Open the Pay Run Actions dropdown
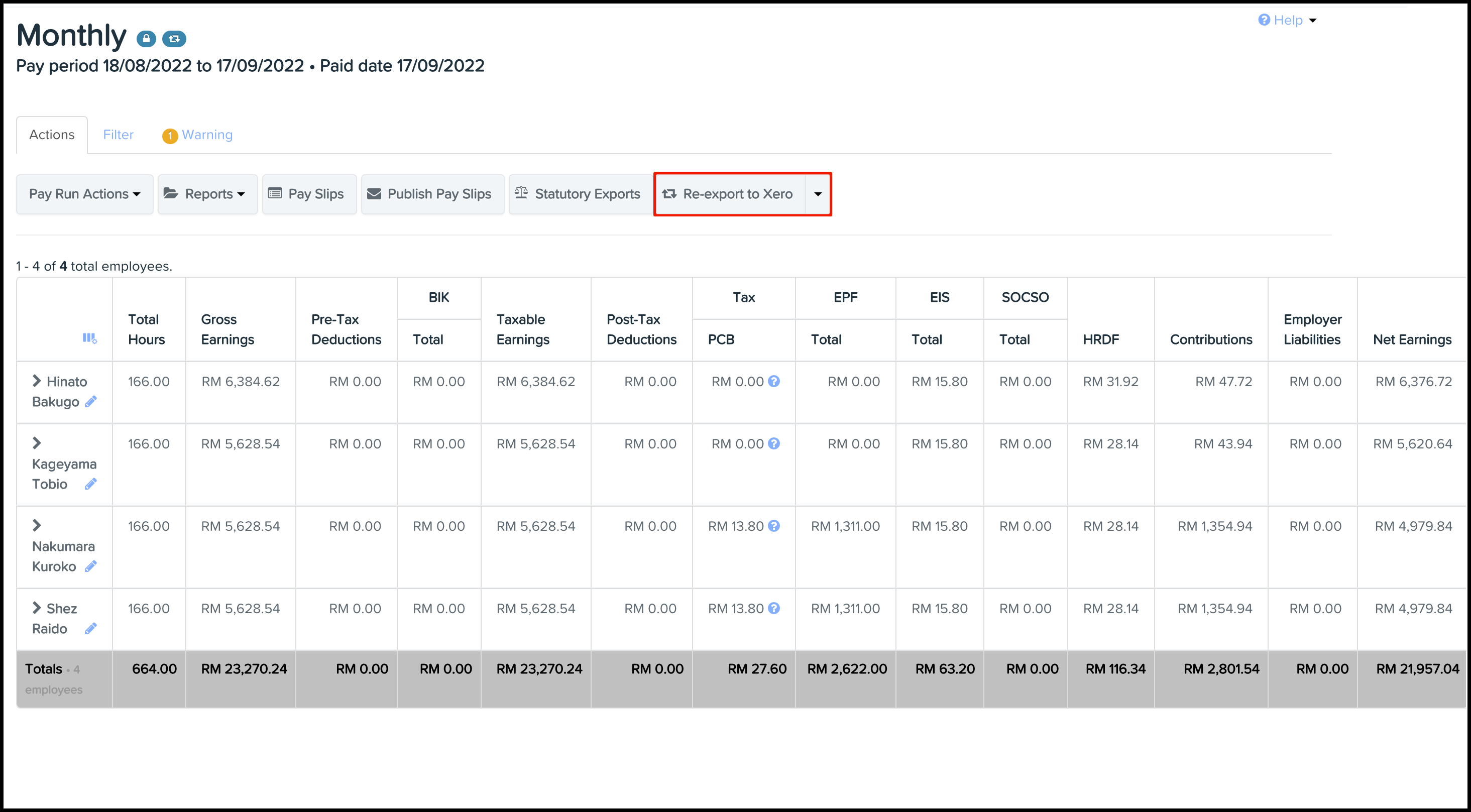Screen dimensions: 1471x812 84,194
